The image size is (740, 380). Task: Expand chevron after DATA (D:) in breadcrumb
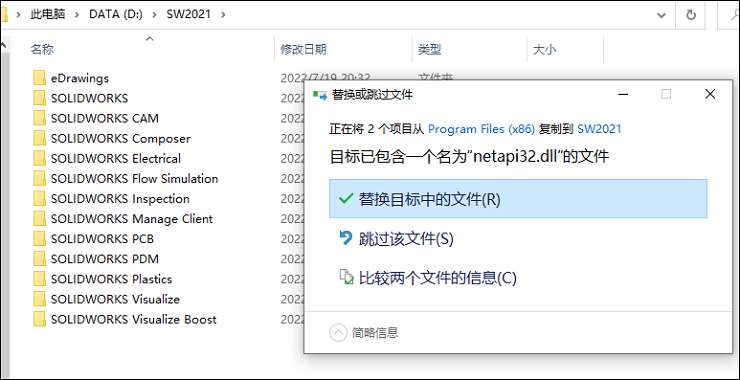pos(154,15)
